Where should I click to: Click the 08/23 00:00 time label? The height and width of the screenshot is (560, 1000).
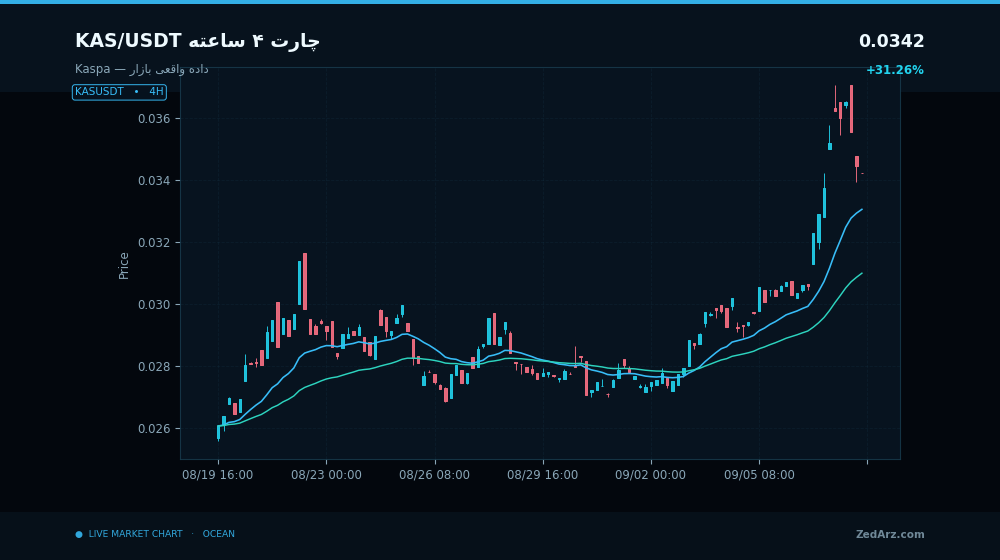[x=327, y=475]
